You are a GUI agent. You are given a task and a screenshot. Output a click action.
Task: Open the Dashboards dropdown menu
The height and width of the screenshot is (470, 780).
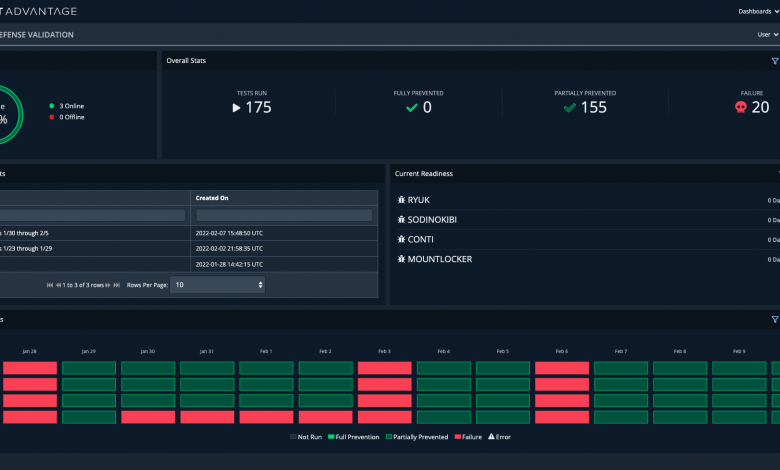(759, 11)
